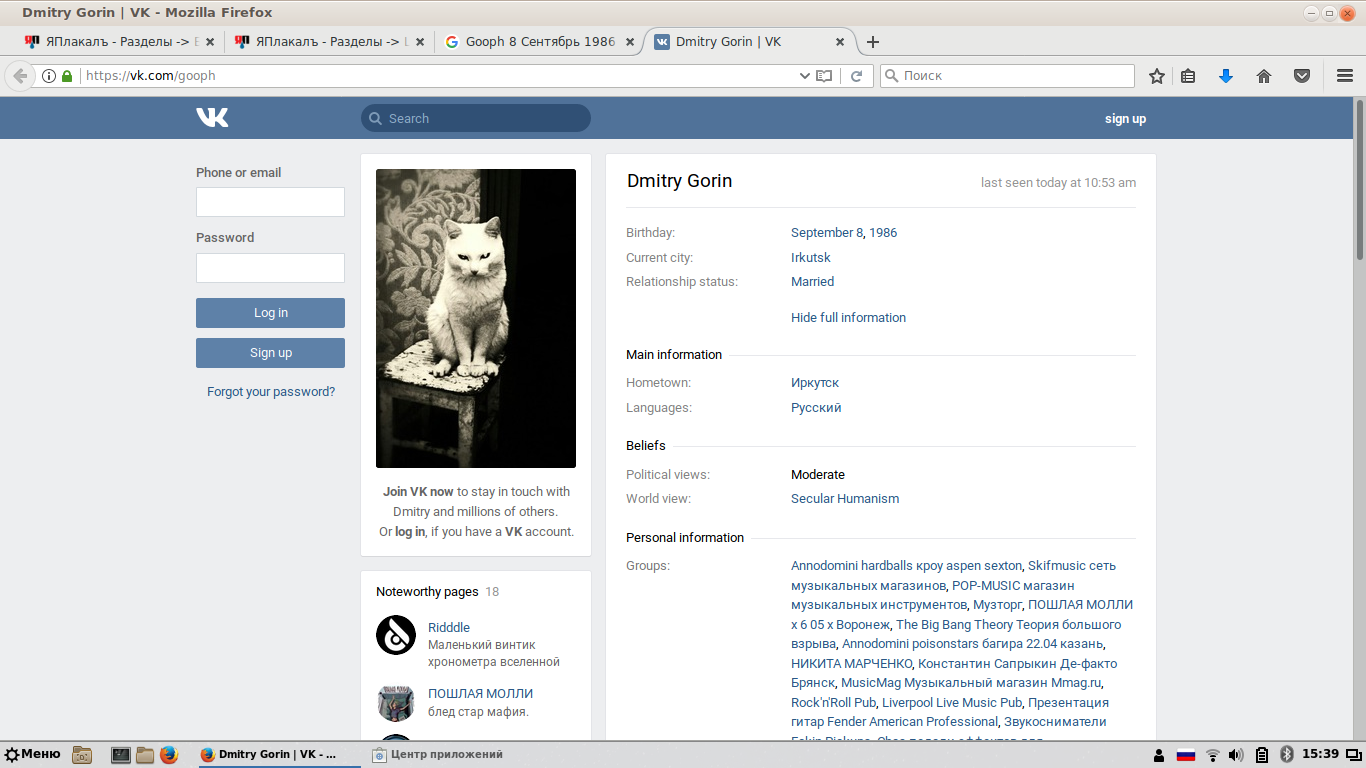Switch to Центр приложений taskbar window

click(437, 755)
